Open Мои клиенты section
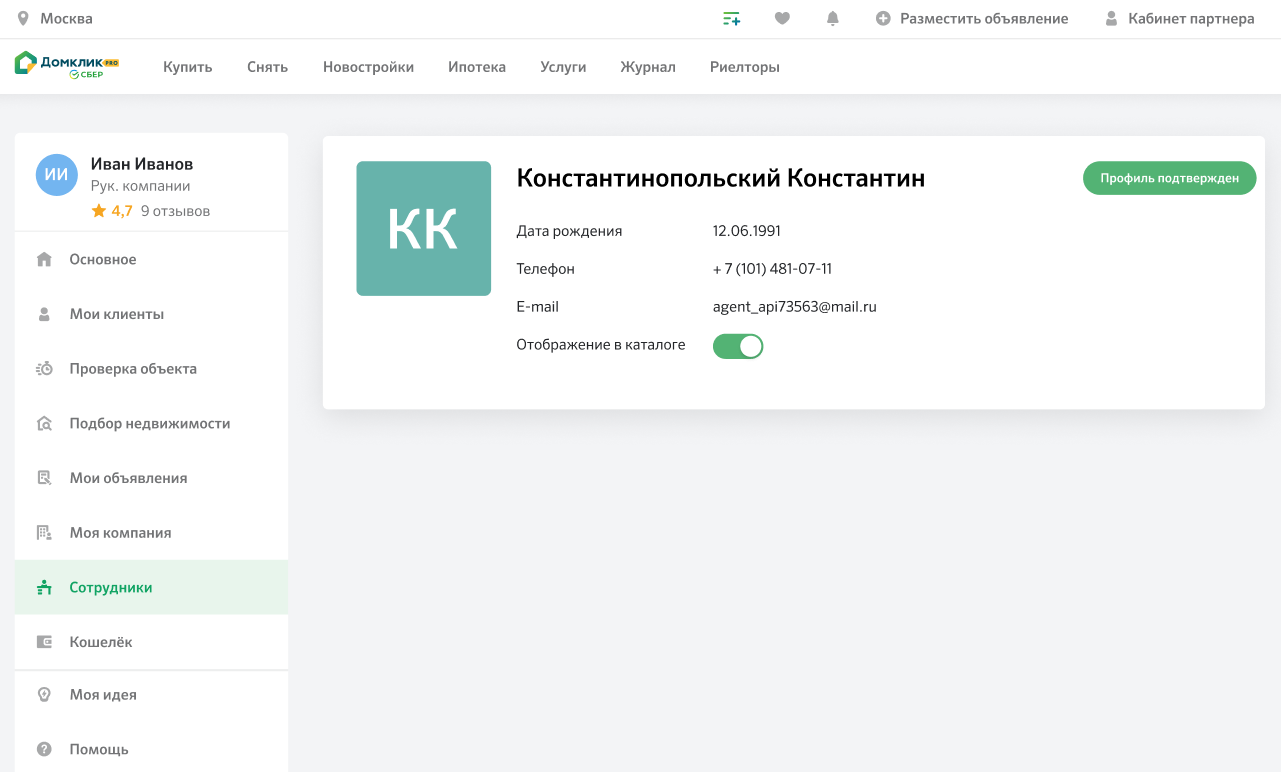 click(x=151, y=314)
